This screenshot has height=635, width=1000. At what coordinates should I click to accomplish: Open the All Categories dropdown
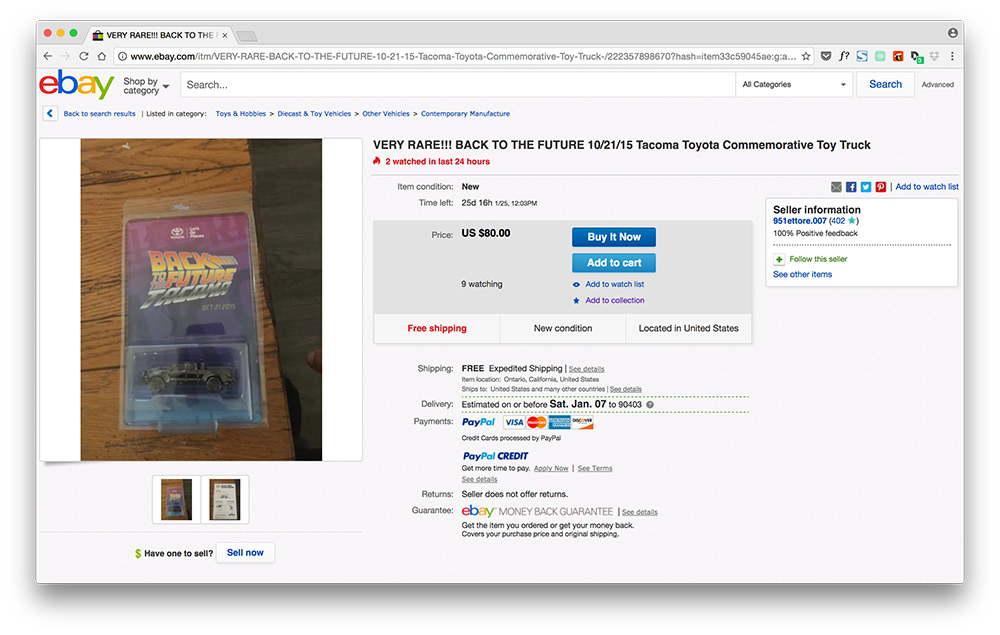click(x=794, y=84)
